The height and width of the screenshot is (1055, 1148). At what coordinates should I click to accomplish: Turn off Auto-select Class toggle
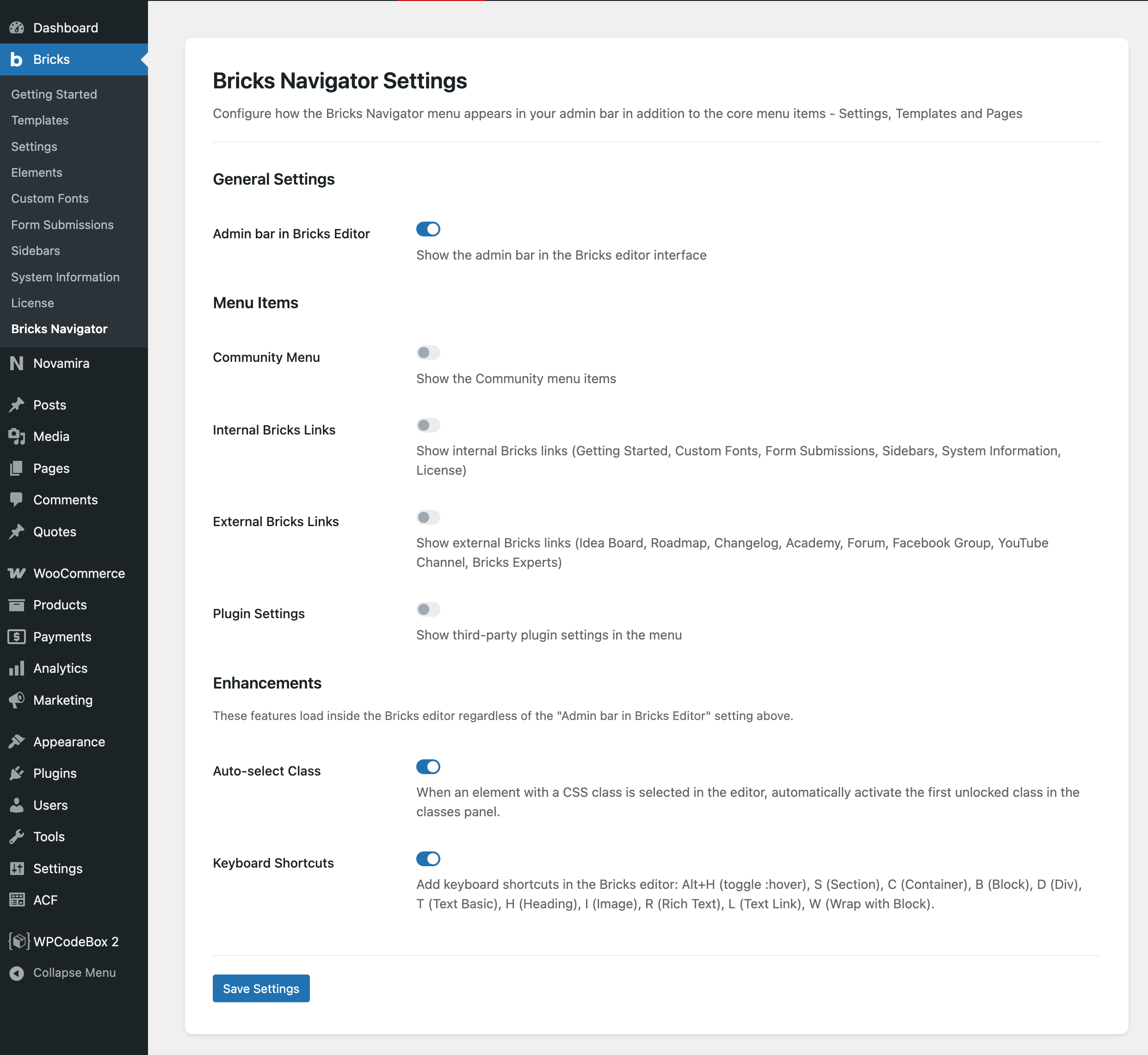click(x=428, y=767)
